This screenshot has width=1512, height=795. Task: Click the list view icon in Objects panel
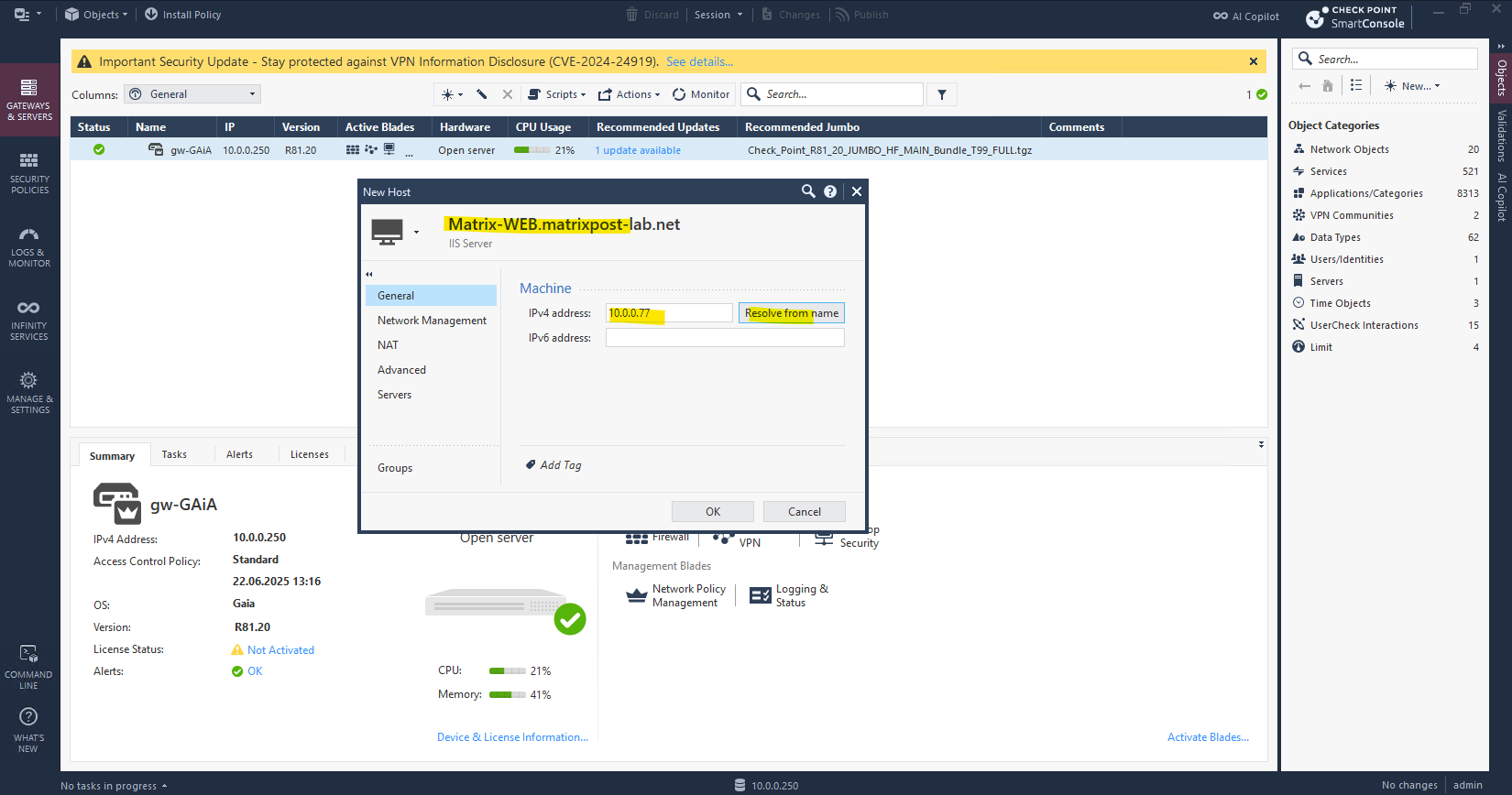point(1356,85)
